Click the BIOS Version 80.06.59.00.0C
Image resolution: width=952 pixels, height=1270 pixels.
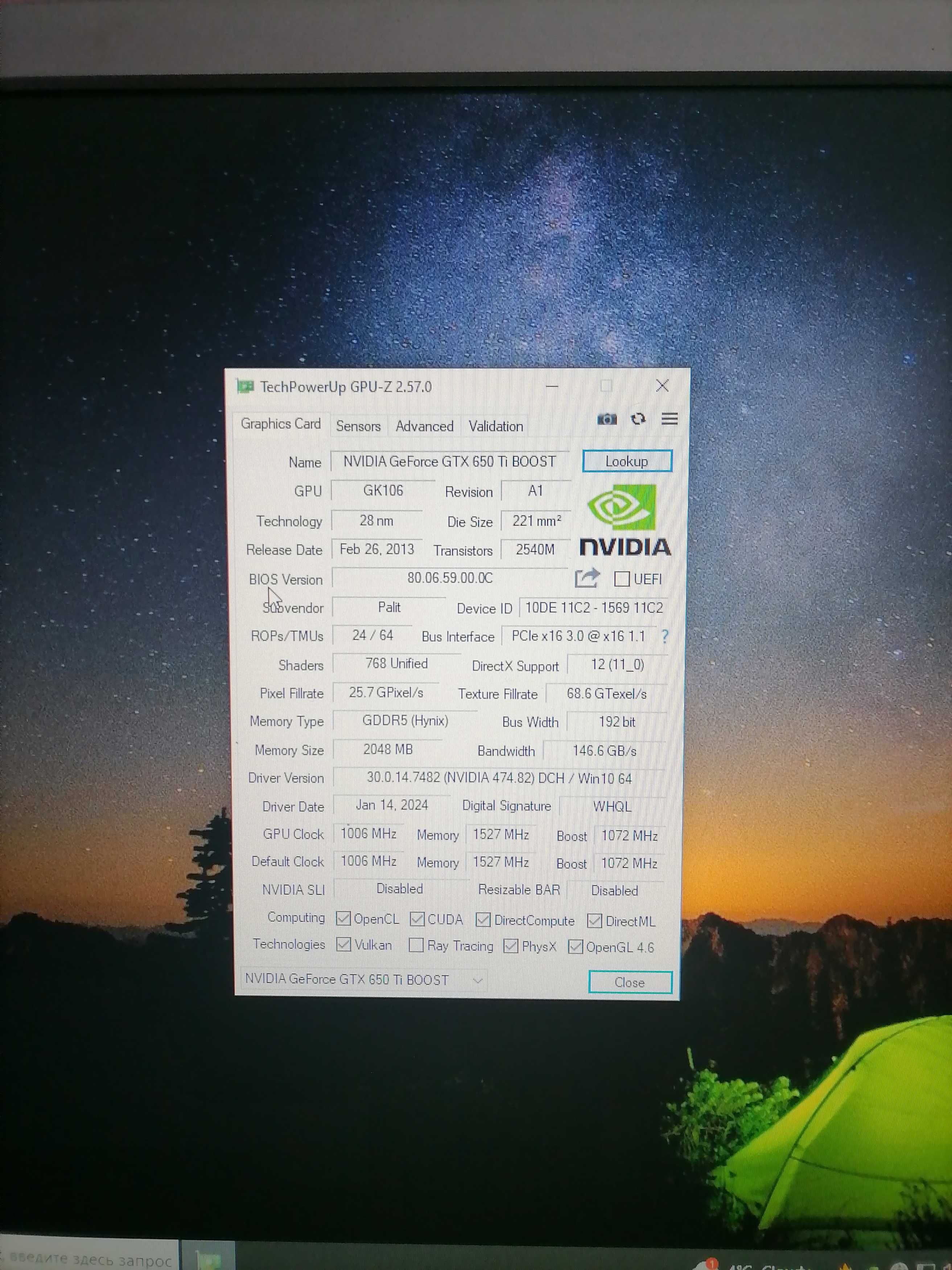pos(450,578)
